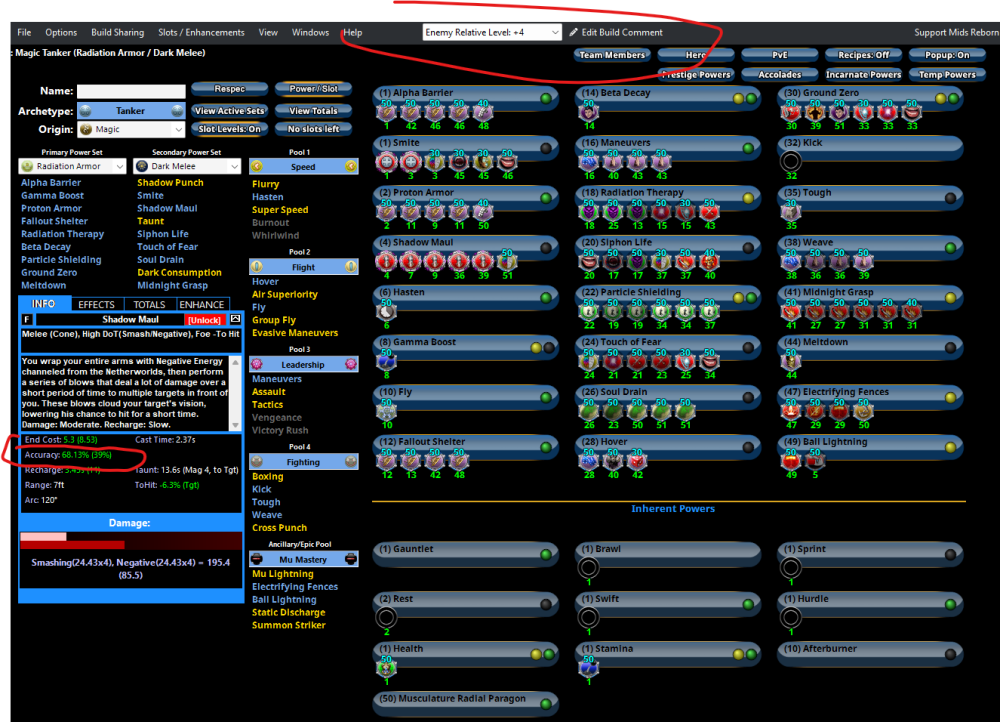Open the Build Sharing menu
Screen dimensions: 1000x722
(x=117, y=32)
